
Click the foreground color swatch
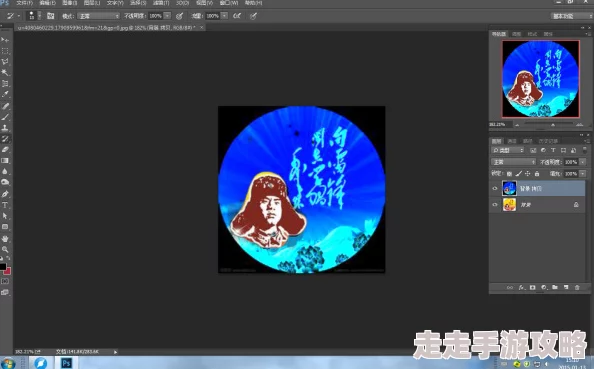2,267
